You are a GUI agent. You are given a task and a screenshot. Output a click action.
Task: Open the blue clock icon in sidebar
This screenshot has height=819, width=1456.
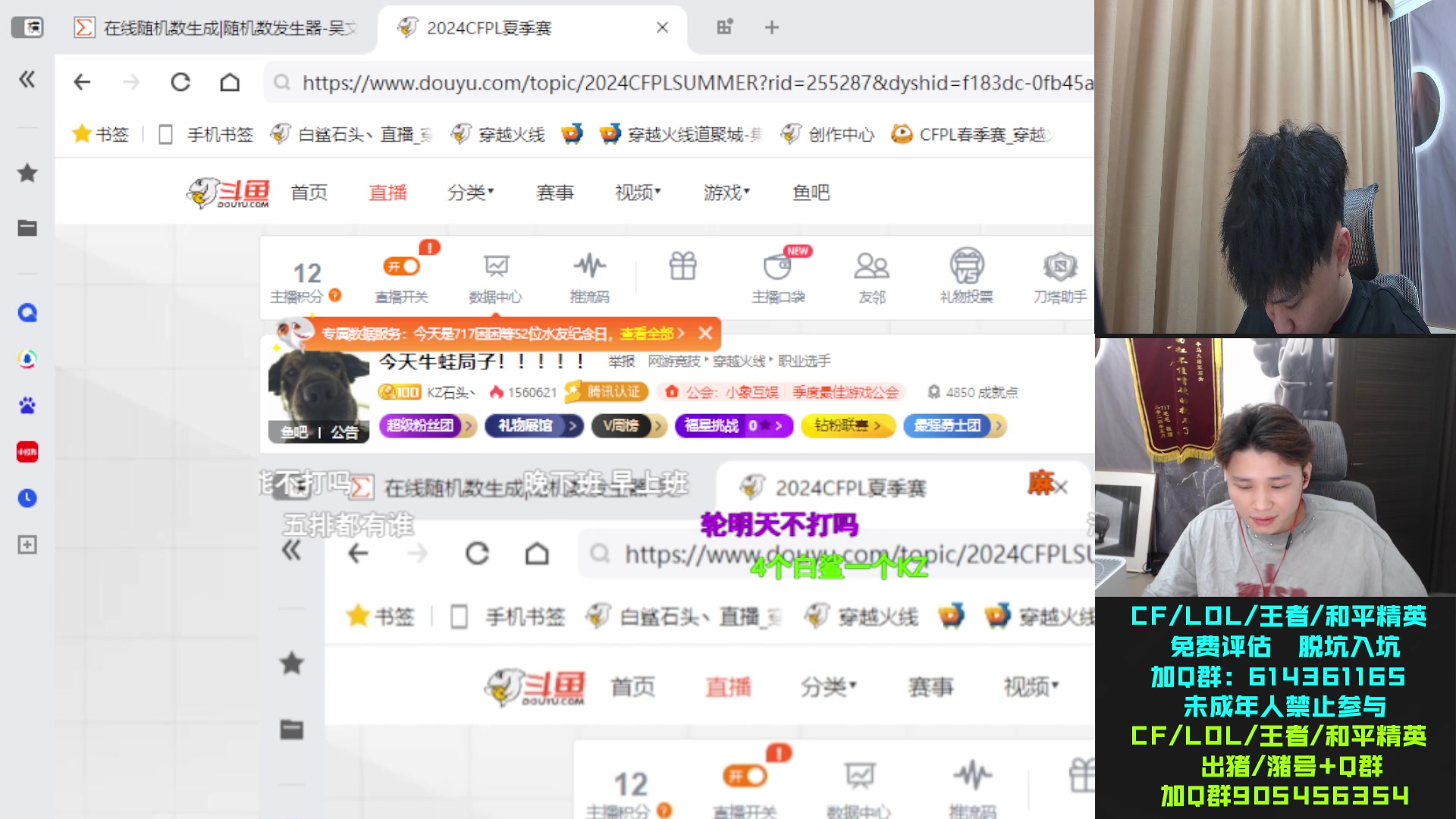pos(27,498)
